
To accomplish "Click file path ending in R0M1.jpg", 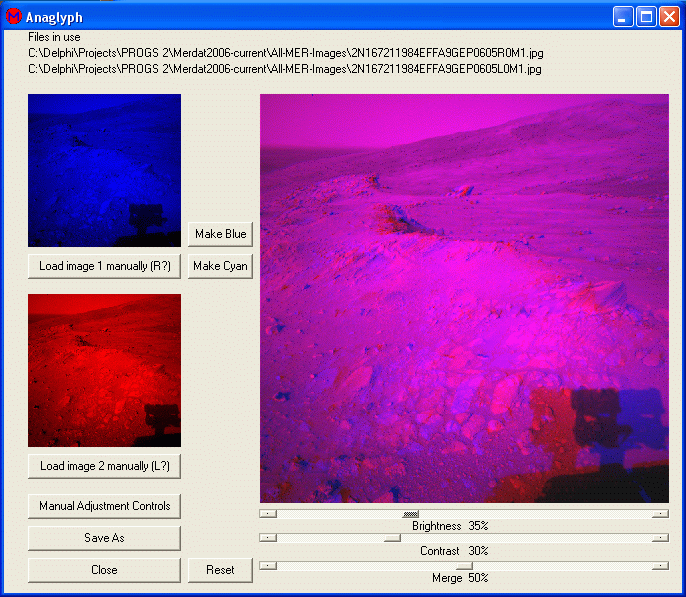I will coord(286,53).
